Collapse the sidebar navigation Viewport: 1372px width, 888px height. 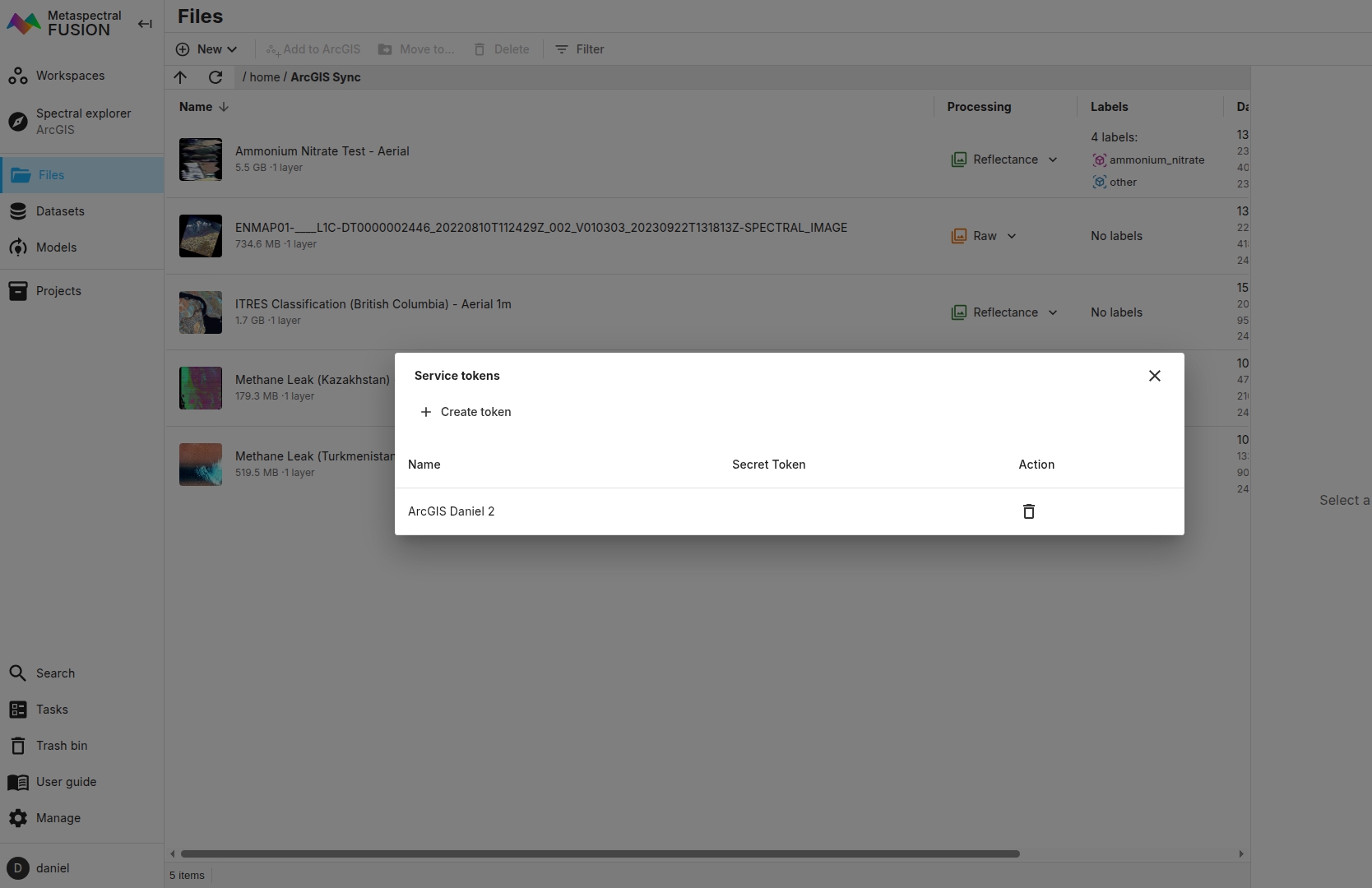pos(145,24)
